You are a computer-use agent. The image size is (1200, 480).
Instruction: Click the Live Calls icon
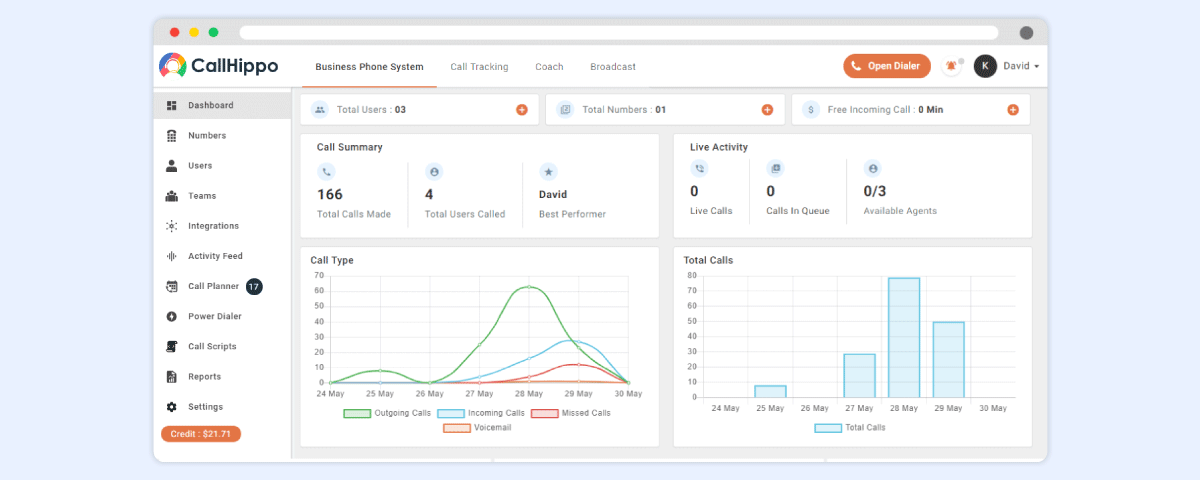click(x=699, y=168)
